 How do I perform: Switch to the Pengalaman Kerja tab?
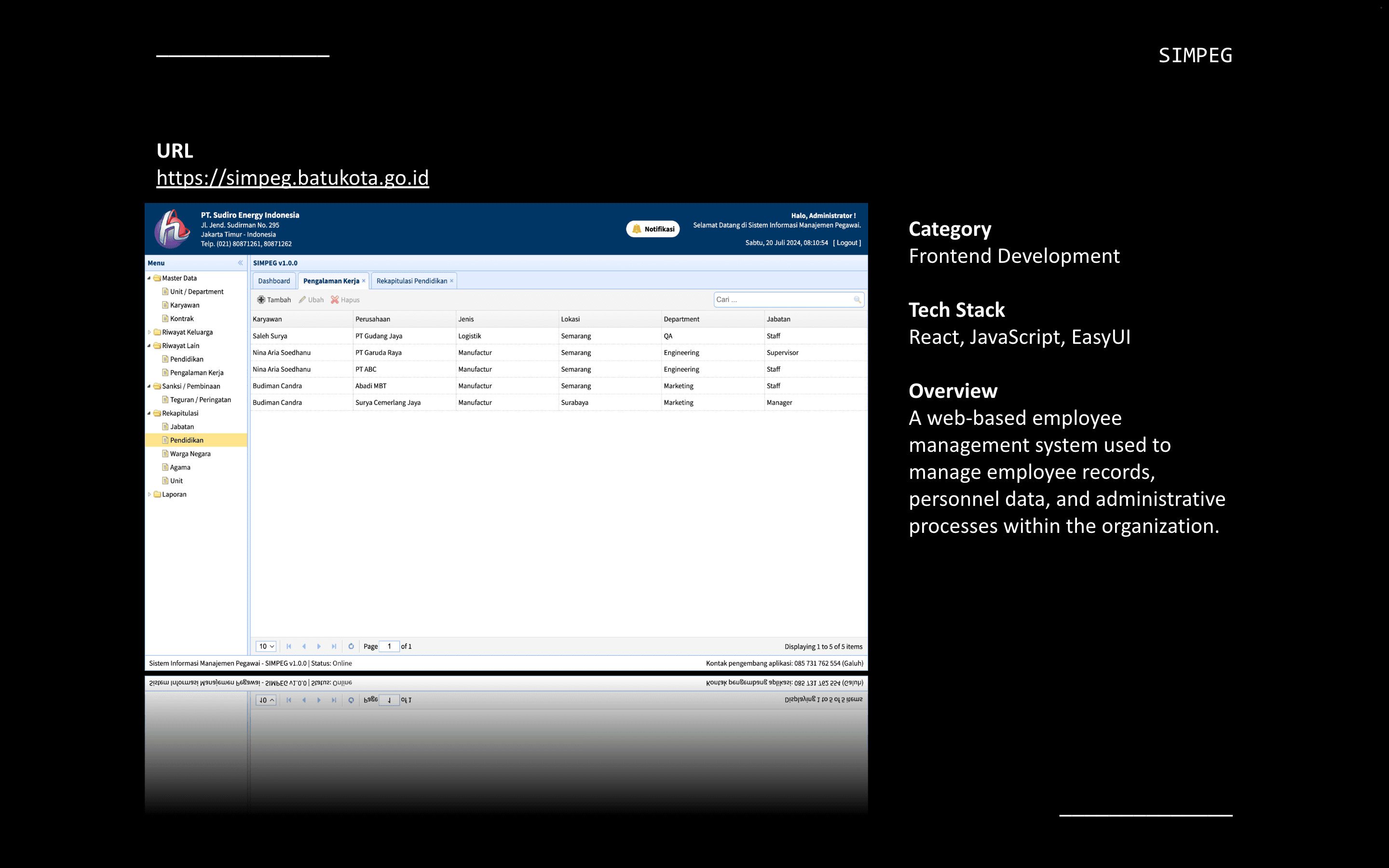point(331,281)
